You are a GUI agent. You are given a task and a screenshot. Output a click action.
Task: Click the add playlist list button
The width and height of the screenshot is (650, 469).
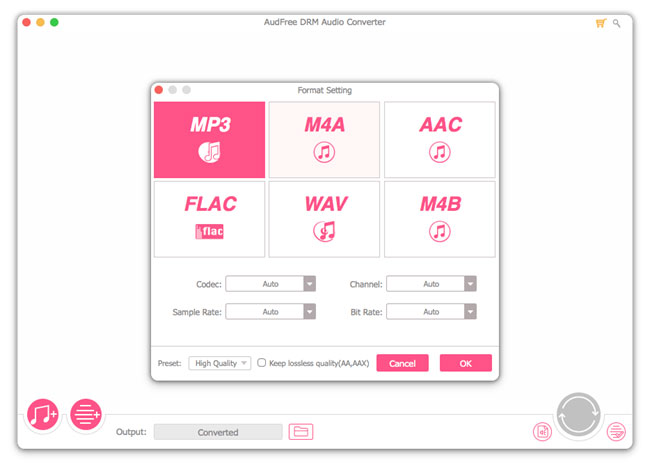point(86,414)
